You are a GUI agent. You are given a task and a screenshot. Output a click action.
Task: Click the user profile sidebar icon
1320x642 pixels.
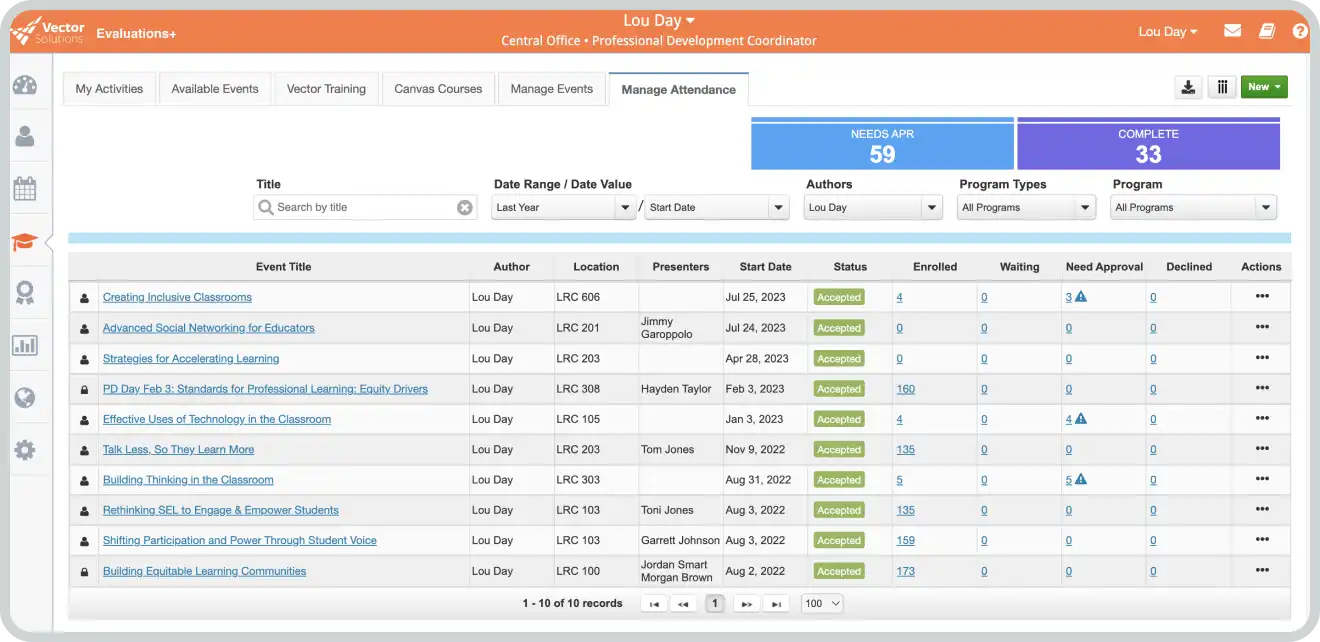pos(25,136)
